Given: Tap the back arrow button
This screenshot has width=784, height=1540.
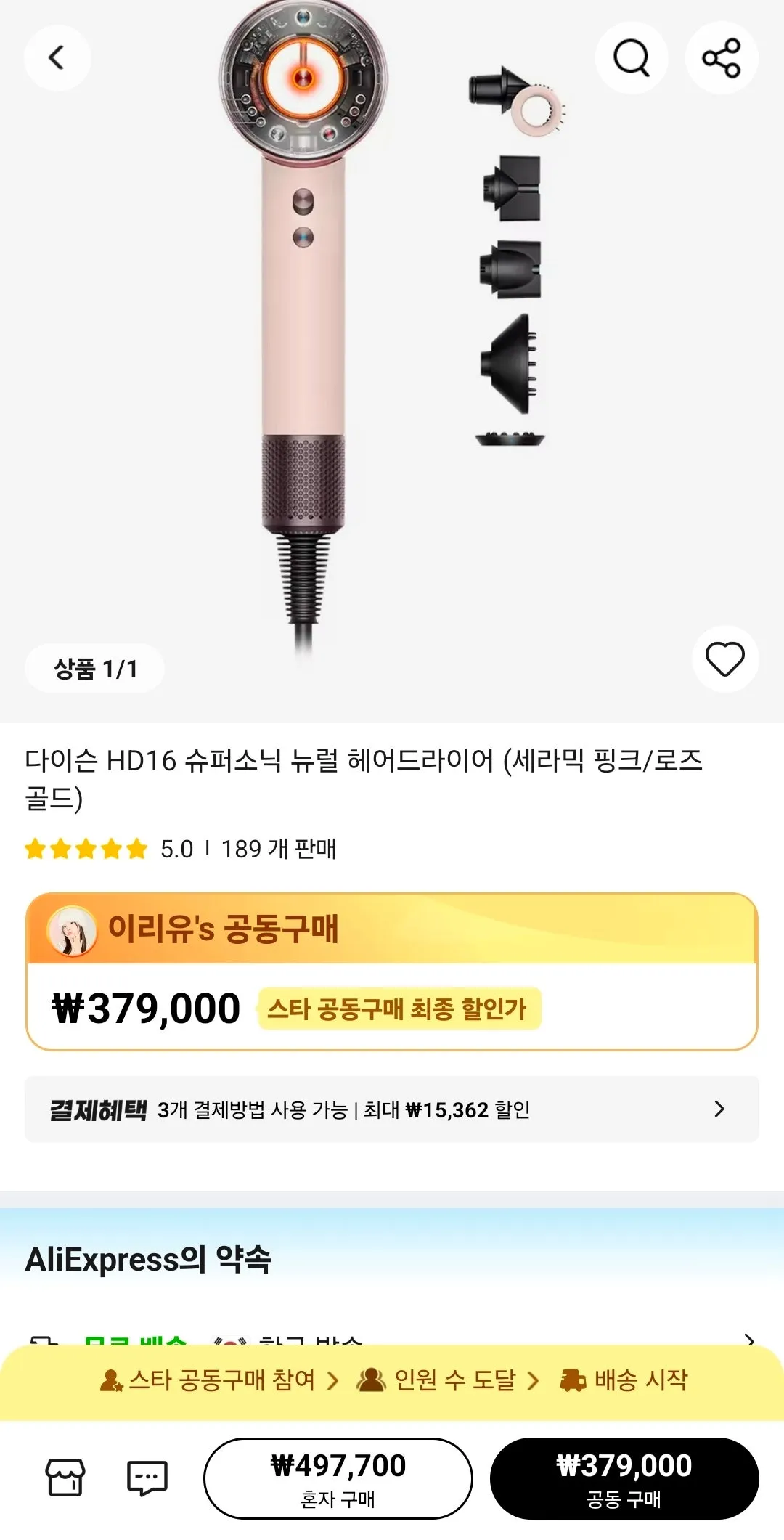Looking at the screenshot, I should 57,57.
